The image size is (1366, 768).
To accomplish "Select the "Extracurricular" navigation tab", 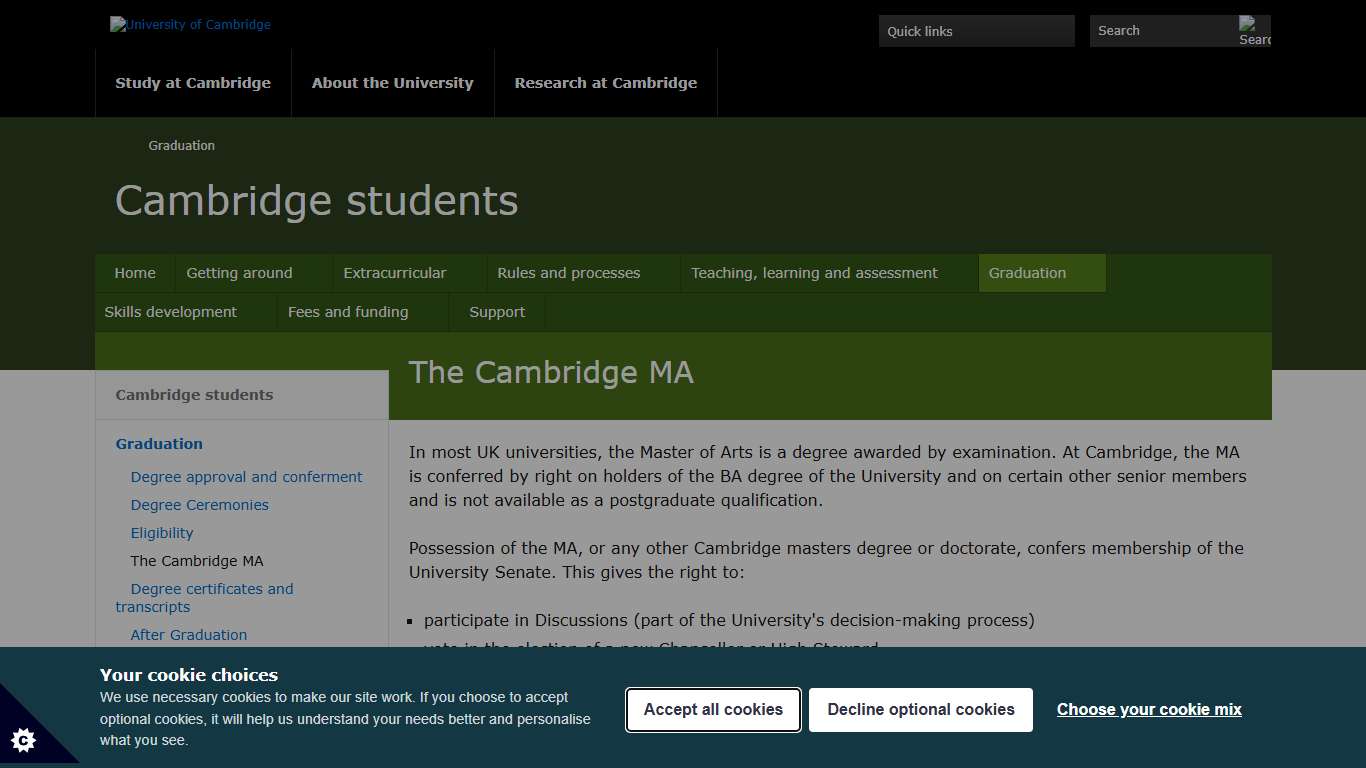I will [x=395, y=272].
